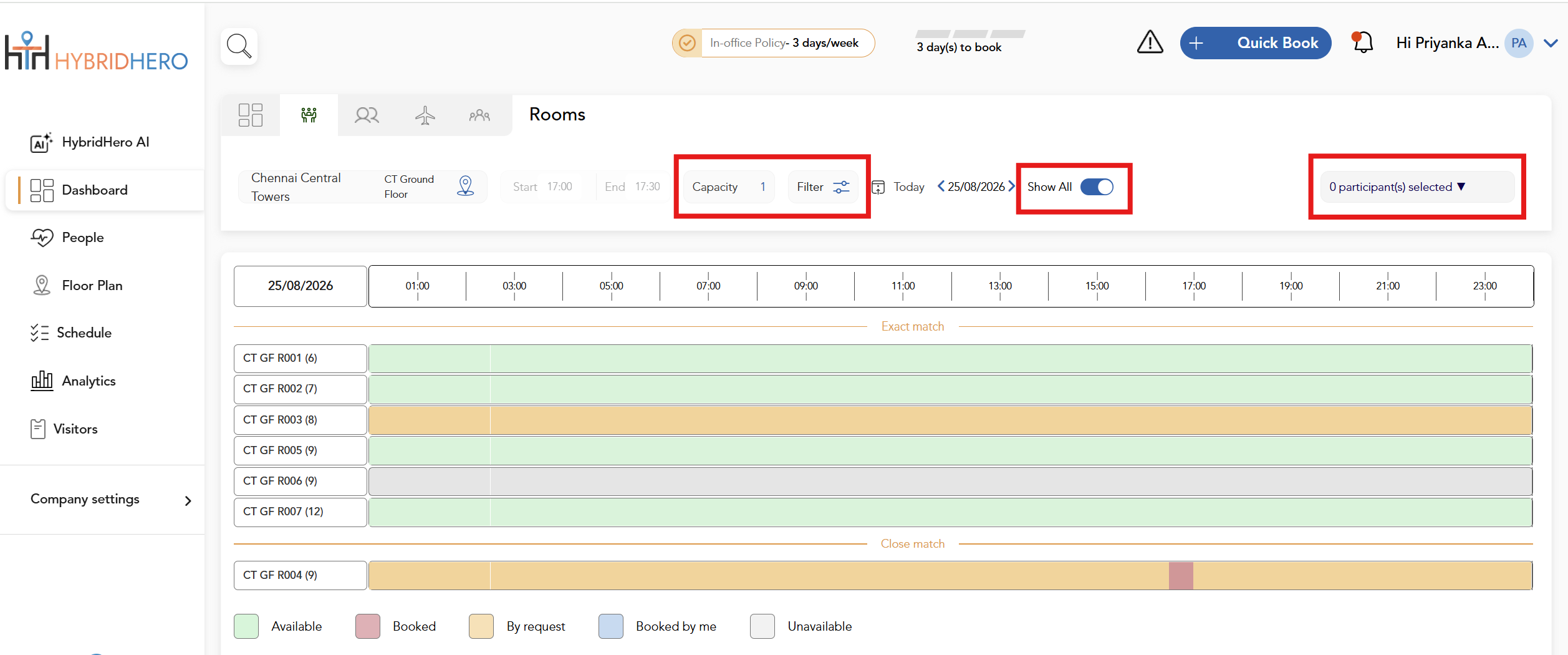Click the In-office Policy 3 days/week badge
The width and height of the screenshot is (1568, 655).
[773, 43]
